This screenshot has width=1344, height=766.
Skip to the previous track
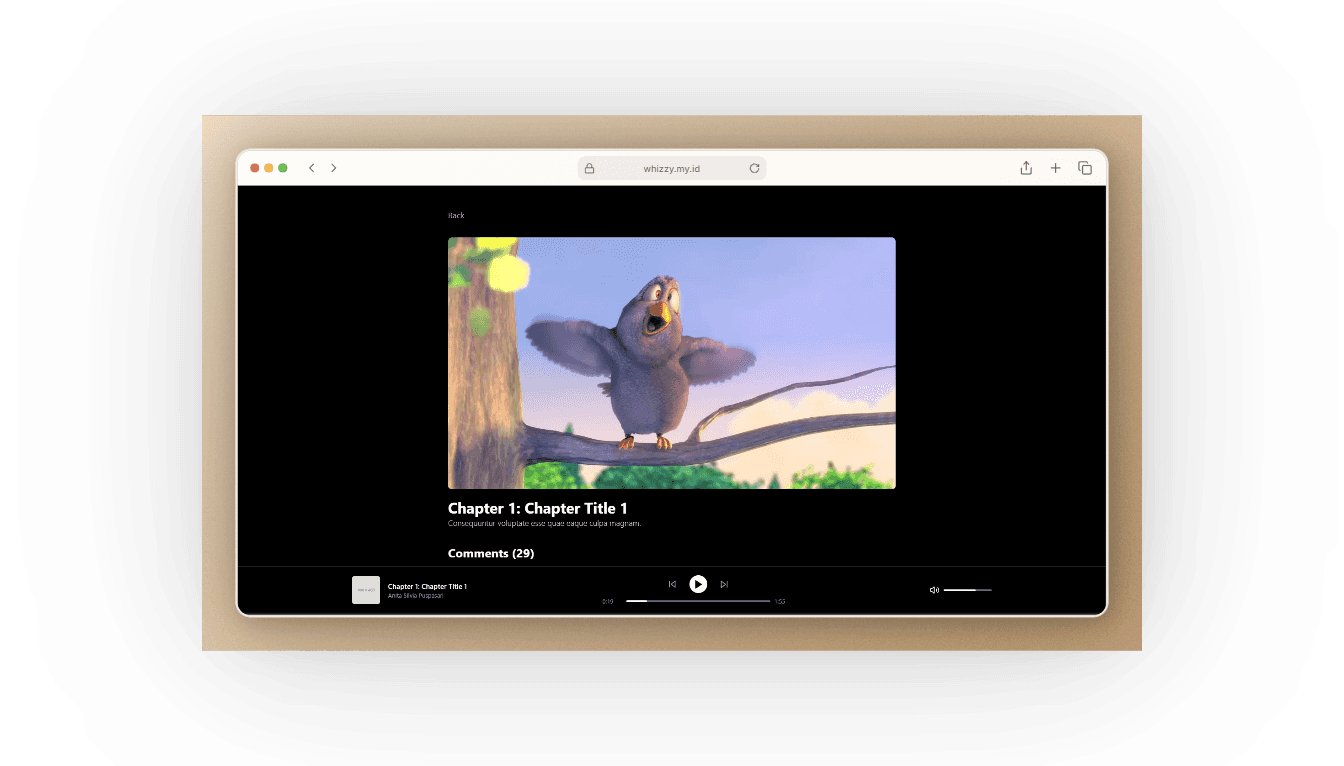point(672,584)
